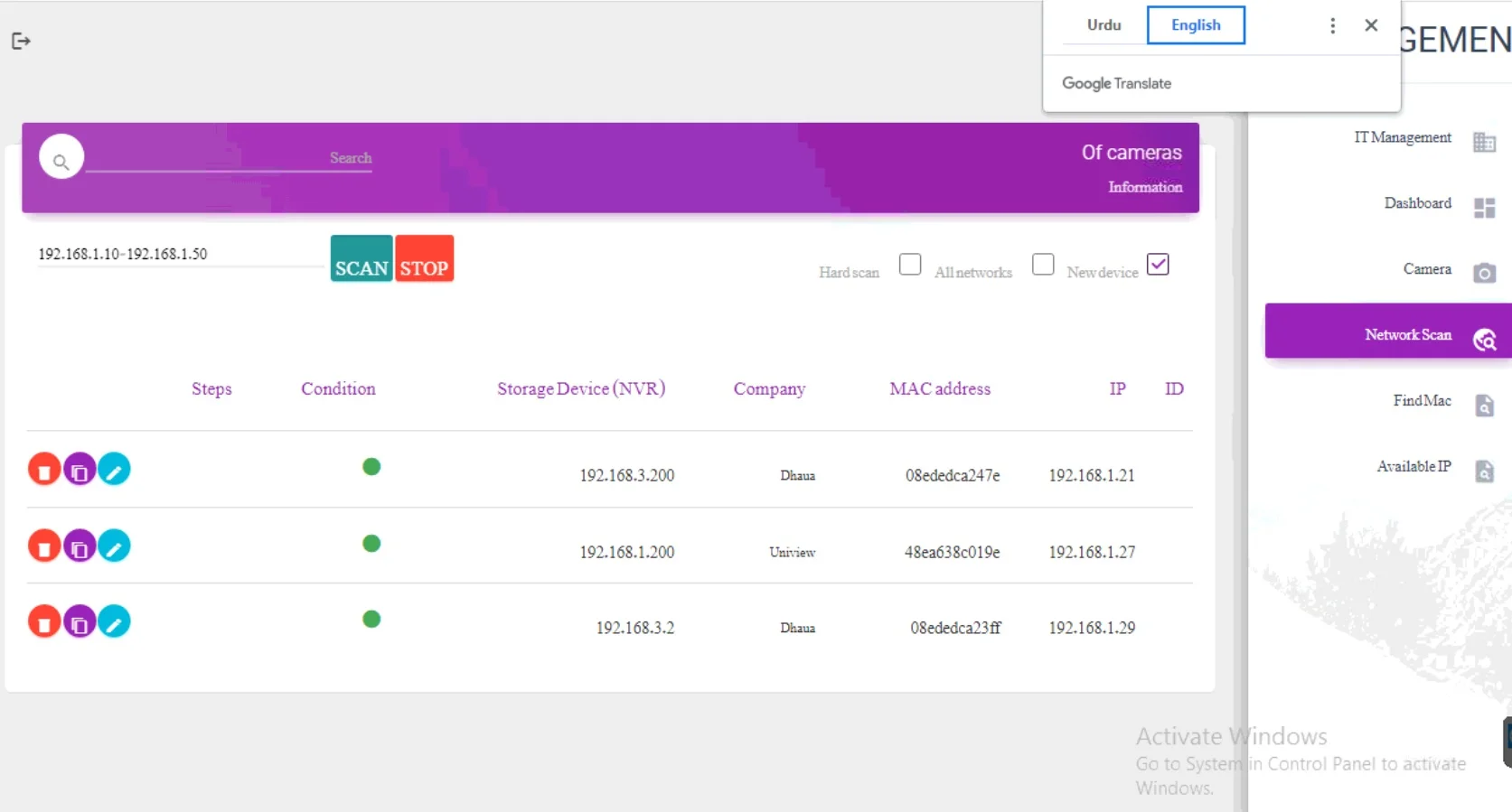
Task: Open the Camera sidebar item
Action: [x=1427, y=270]
